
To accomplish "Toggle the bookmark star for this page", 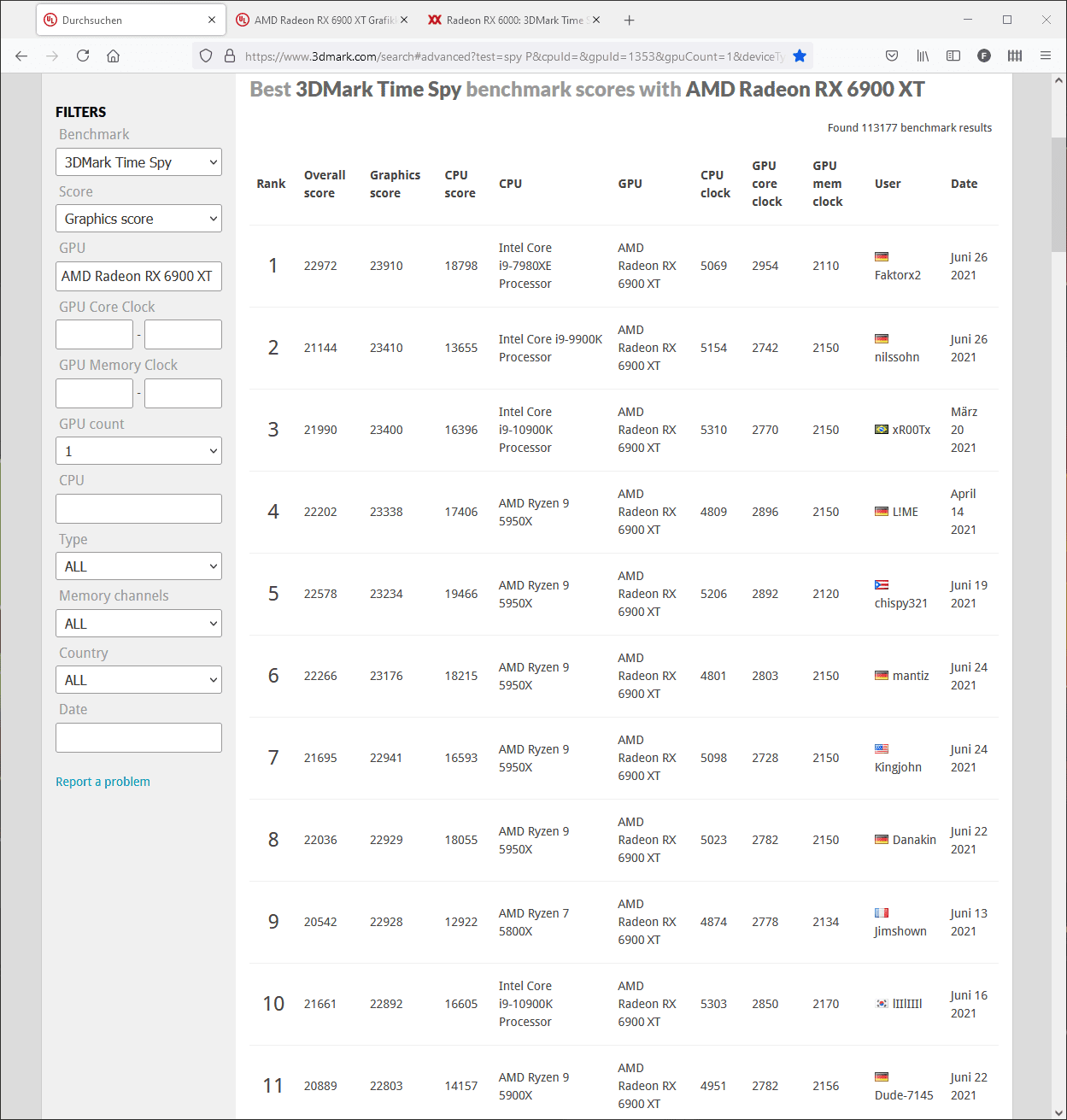I will [x=800, y=56].
